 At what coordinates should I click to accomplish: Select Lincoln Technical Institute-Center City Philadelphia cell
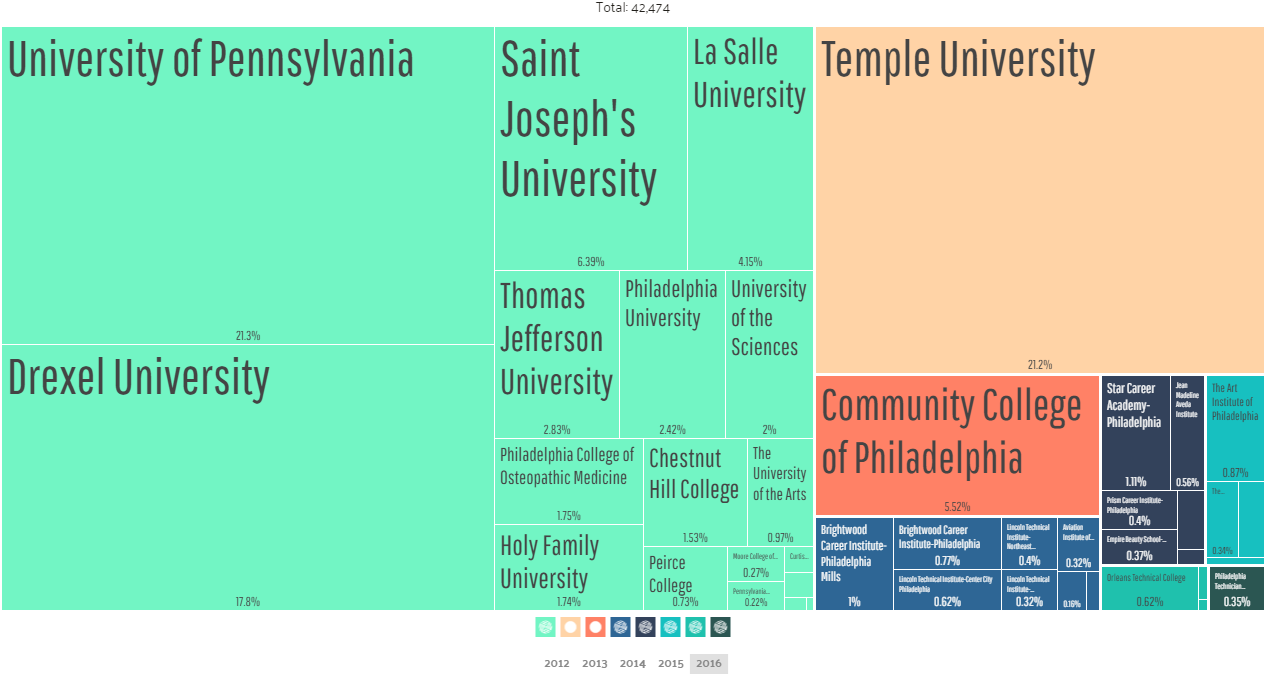947,591
